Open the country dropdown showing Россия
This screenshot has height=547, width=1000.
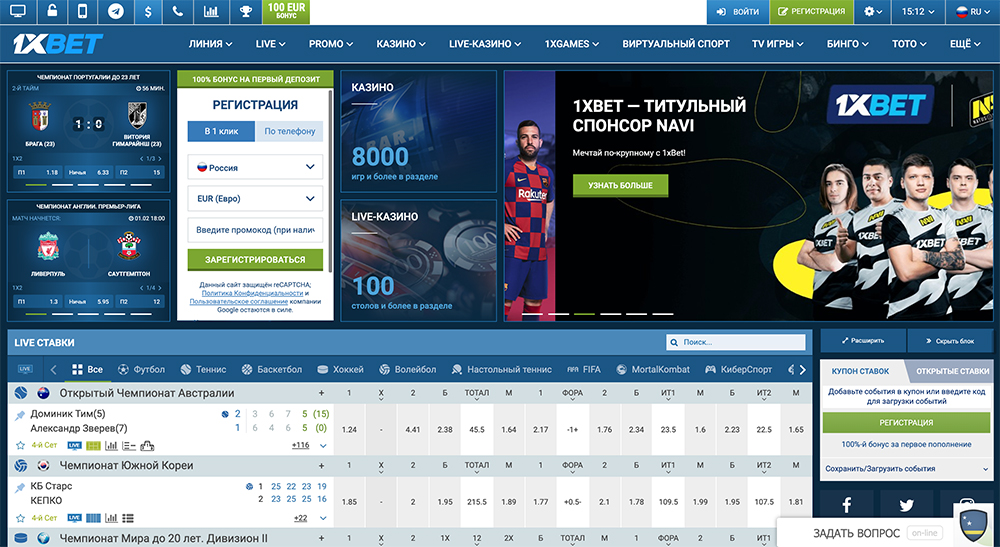coord(255,168)
